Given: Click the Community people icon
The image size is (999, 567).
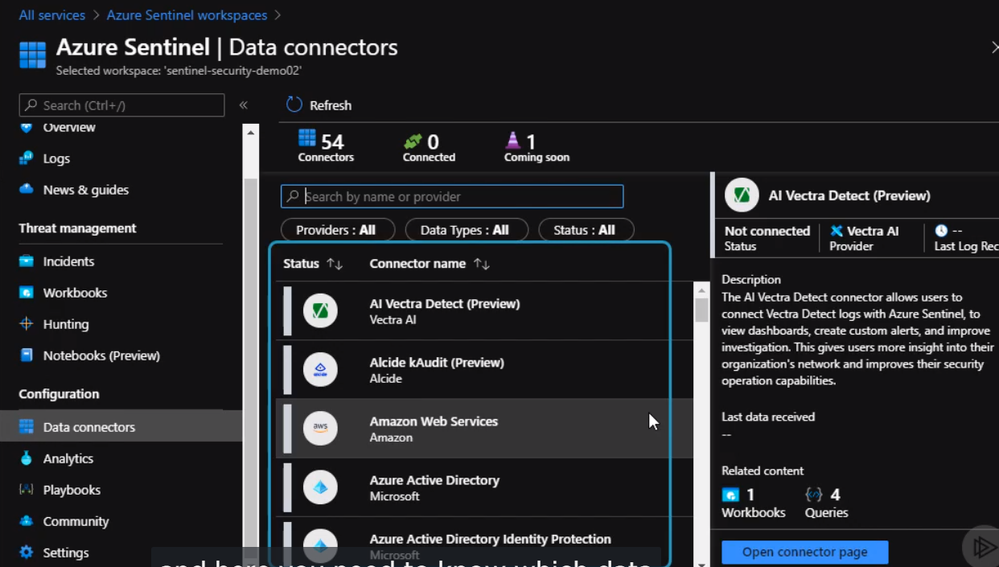Looking at the screenshot, I should 26,520.
